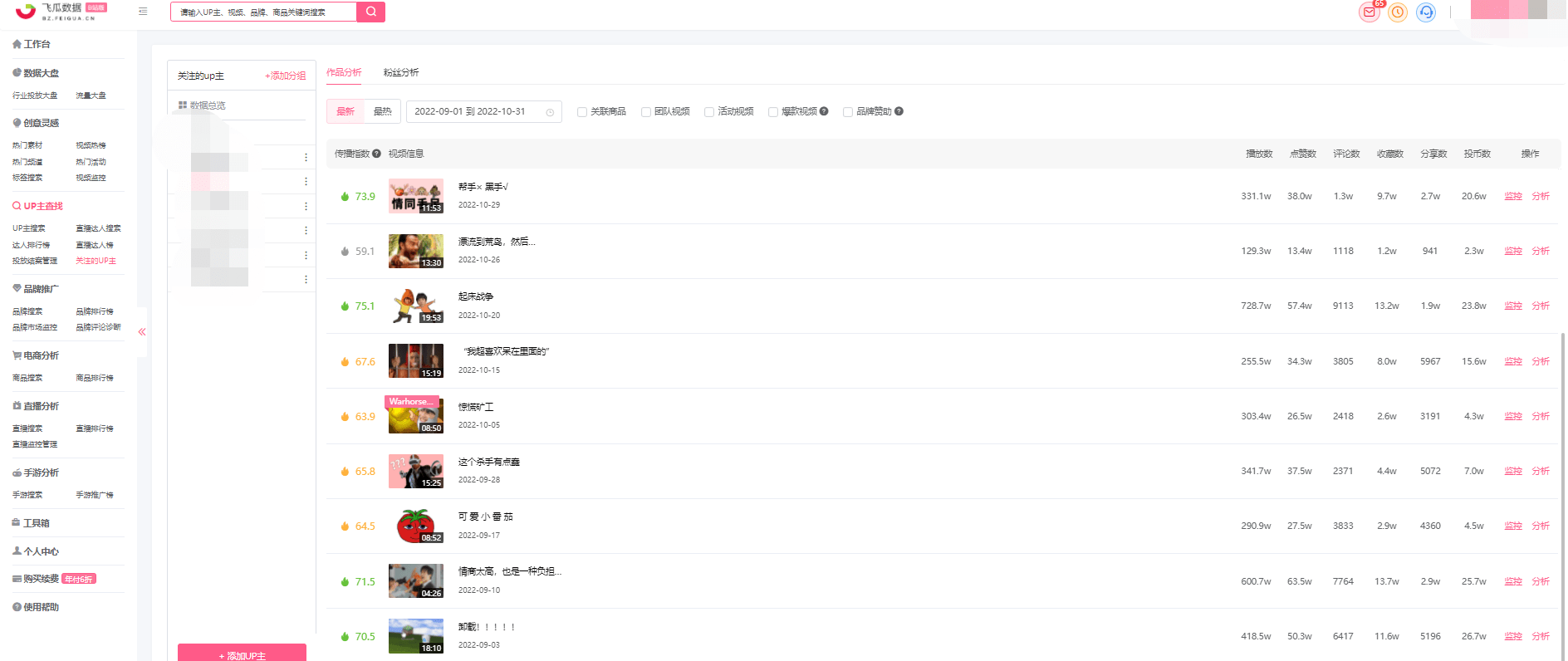This screenshot has width=1568, height=661.
Task: Click 分析 for video 起床战争
Action: point(1541,306)
